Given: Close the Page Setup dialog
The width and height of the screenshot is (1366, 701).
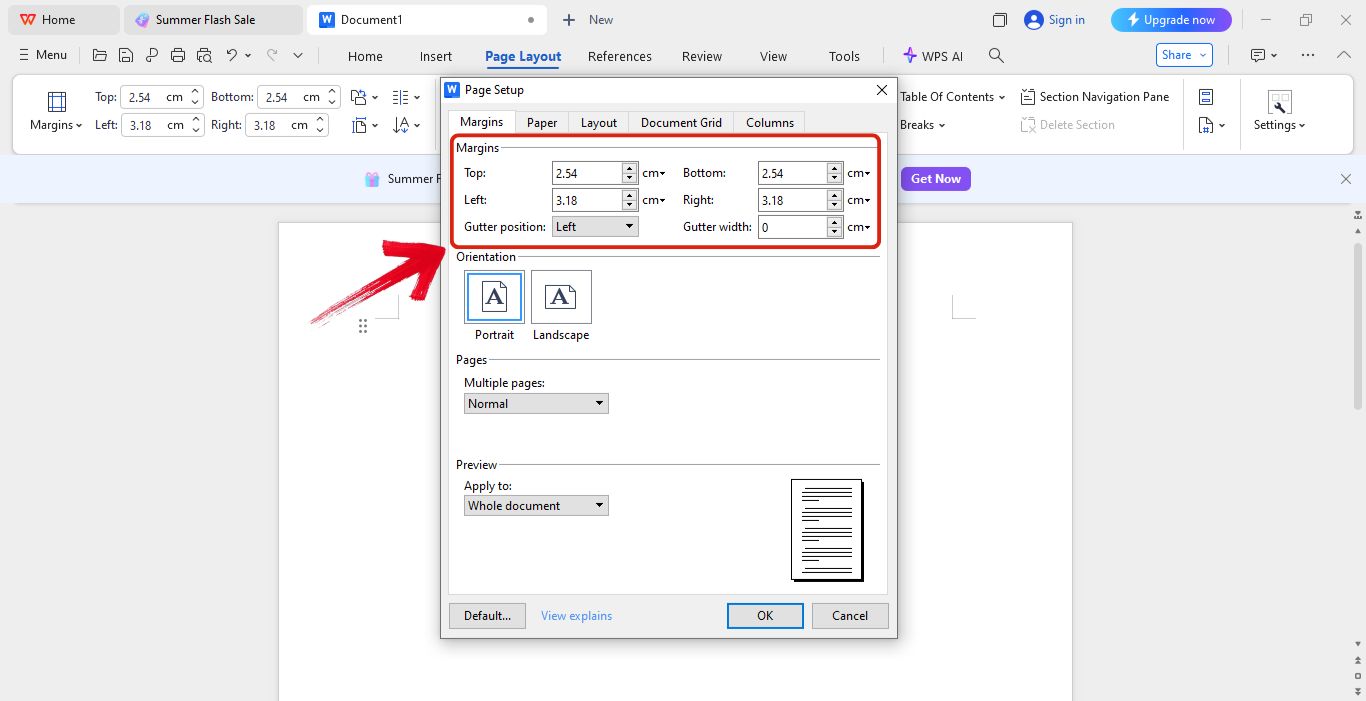Looking at the screenshot, I should pos(881,90).
